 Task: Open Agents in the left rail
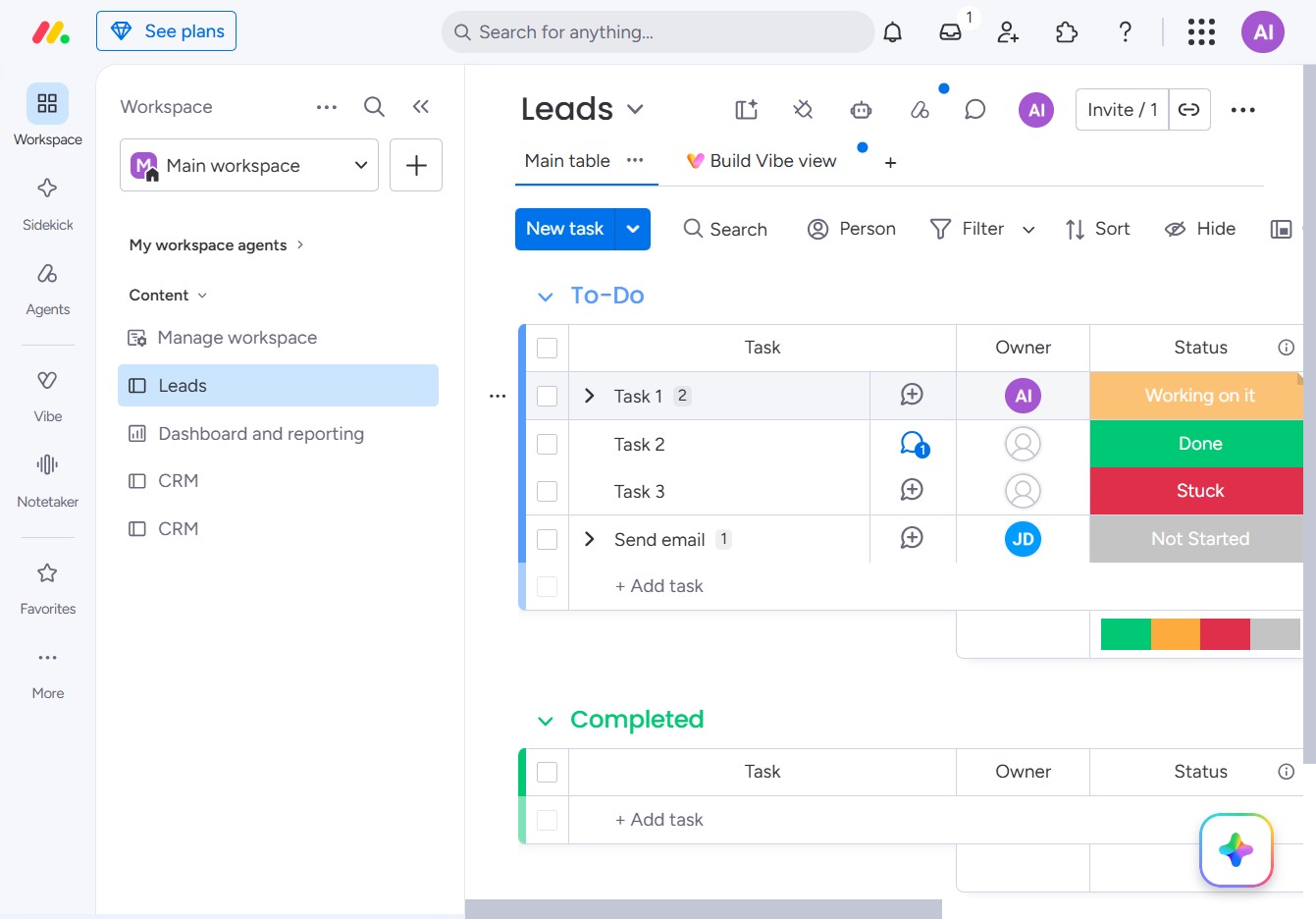point(47,288)
